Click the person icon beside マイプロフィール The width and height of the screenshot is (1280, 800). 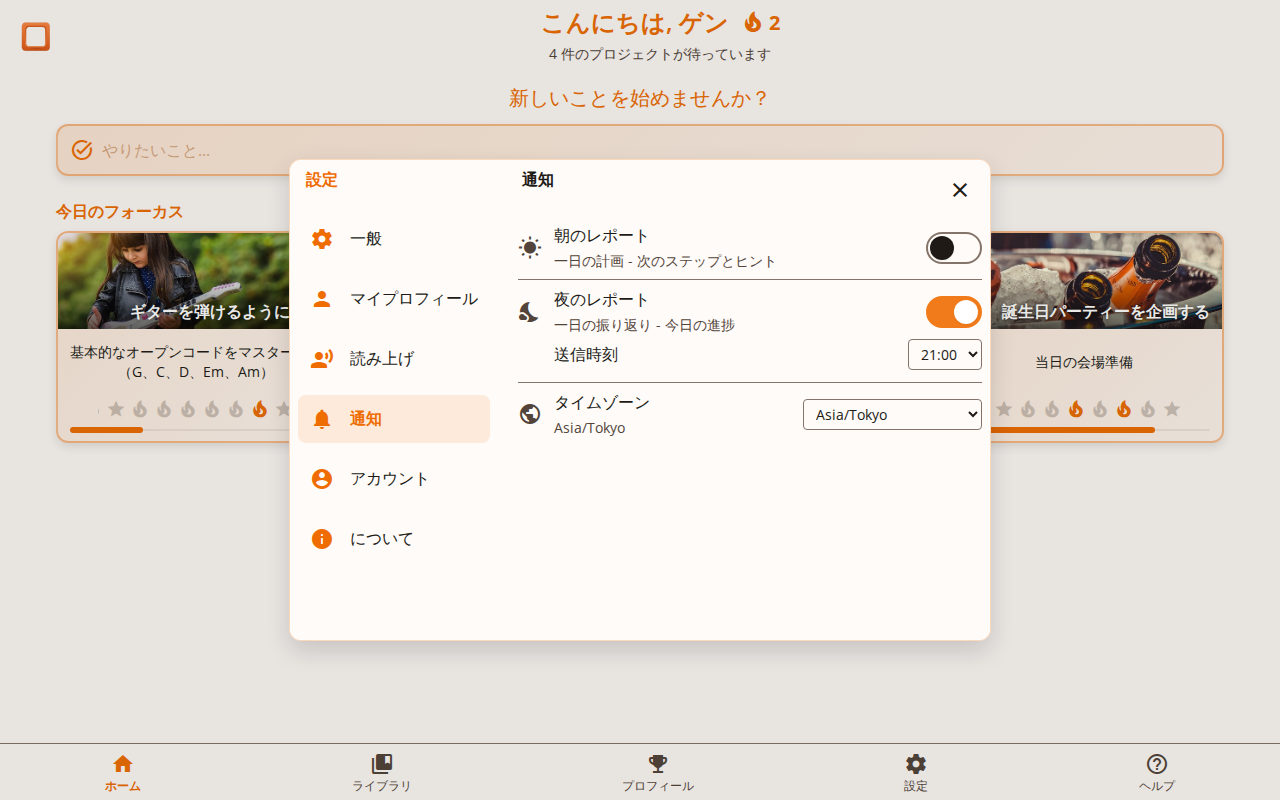322,299
